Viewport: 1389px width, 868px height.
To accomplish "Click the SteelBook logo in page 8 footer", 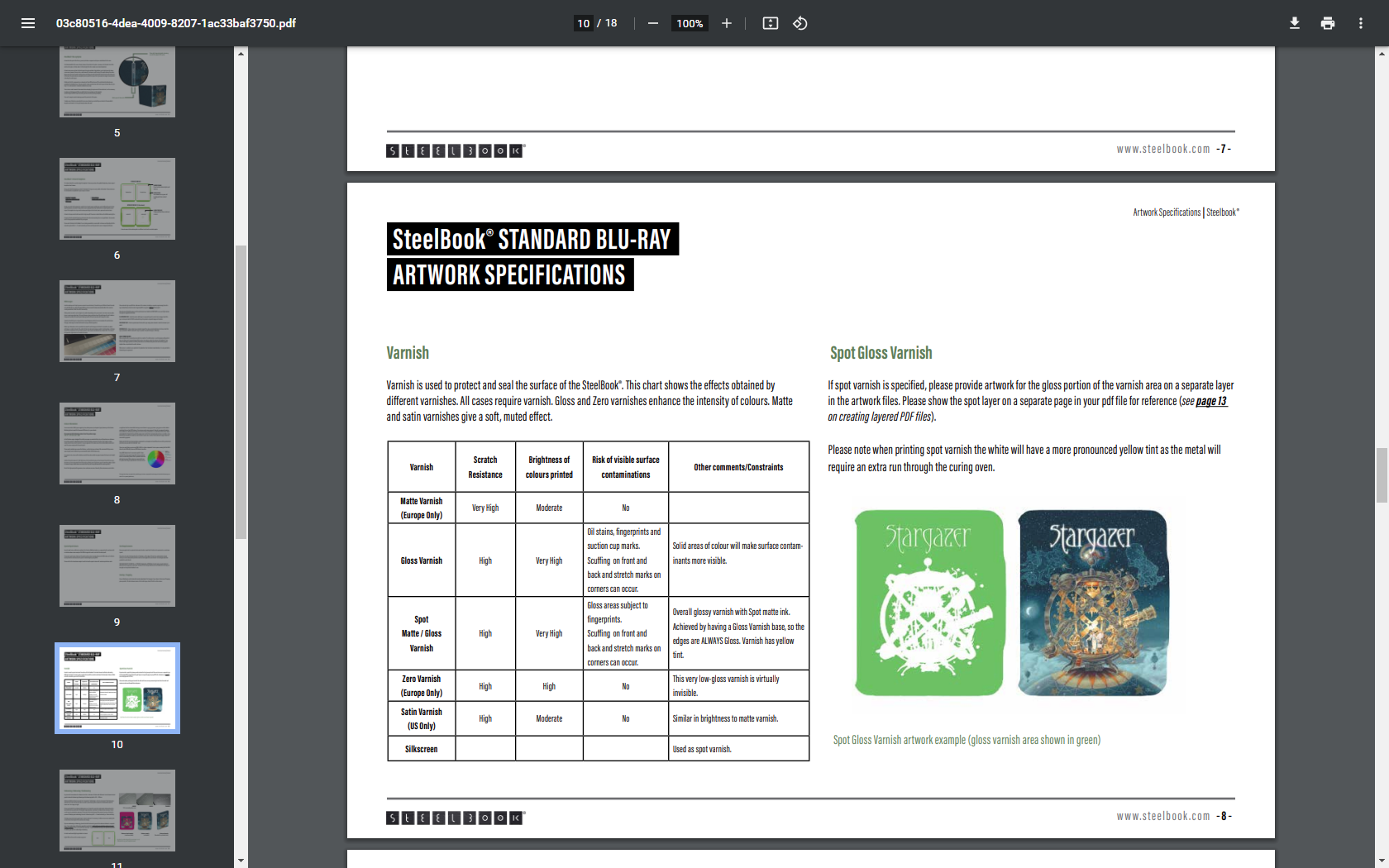I will tap(456, 818).
